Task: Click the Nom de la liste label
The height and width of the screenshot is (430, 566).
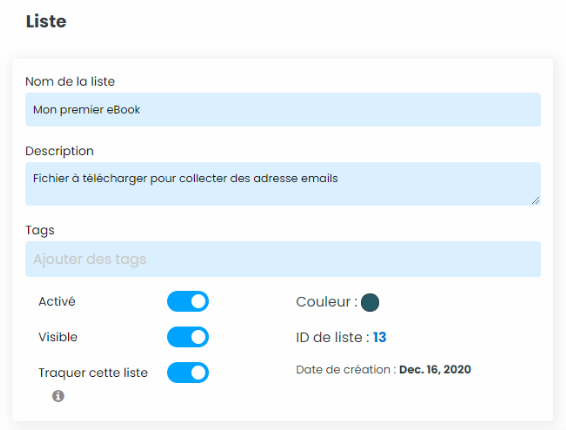Action: pyautogui.click(x=70, y=82)
